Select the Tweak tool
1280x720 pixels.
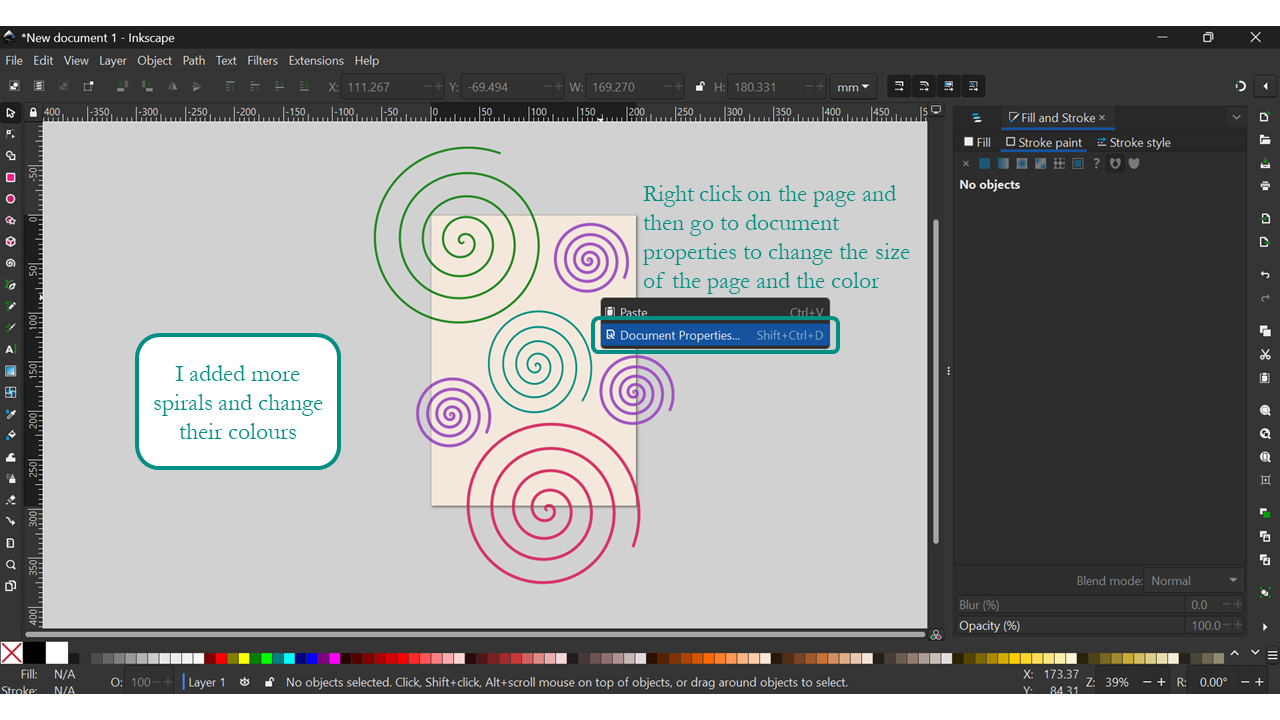[10, 457]
